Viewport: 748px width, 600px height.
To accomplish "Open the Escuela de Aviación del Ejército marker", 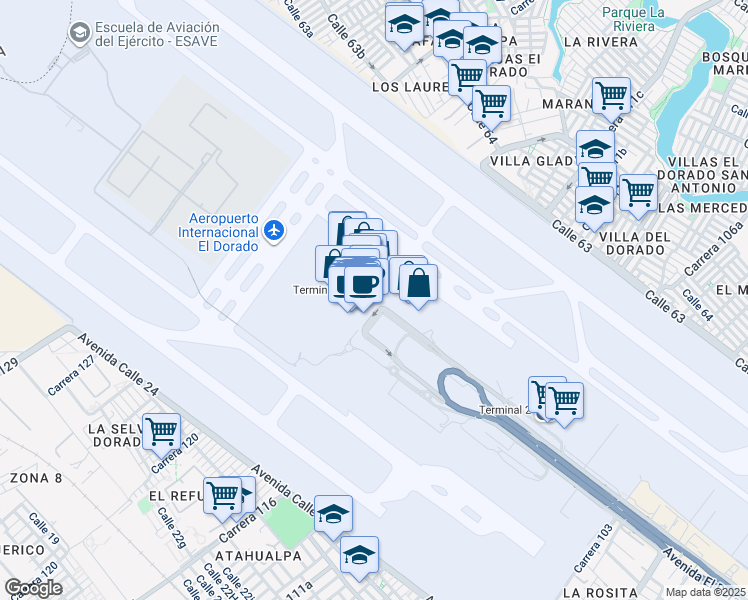I will coord(80,34).
